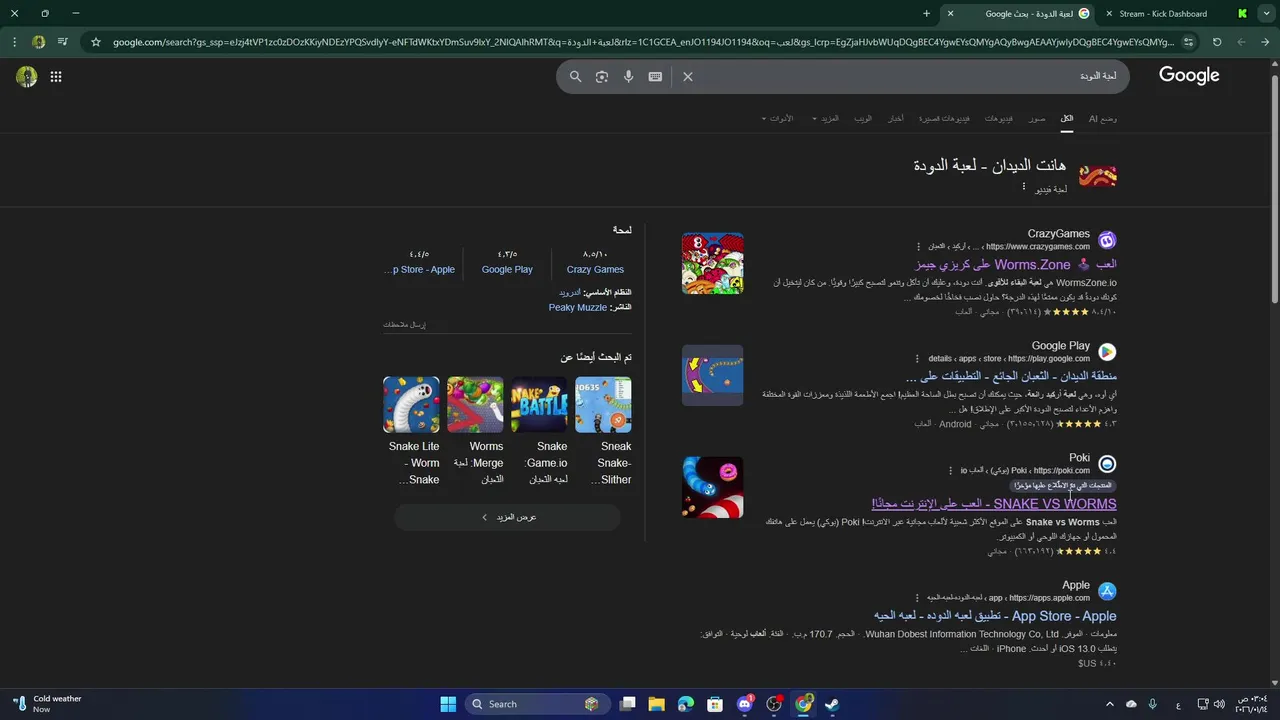Close the Google search results tab

[x=950, y=14]
